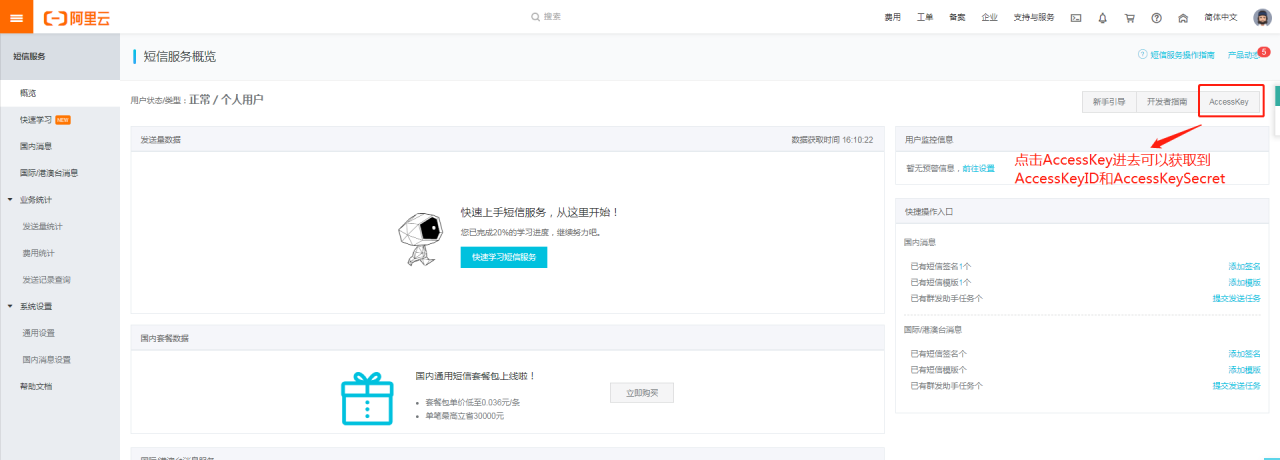Click 添加签名 under 国际/港澳台消息

coord(1244,354)
